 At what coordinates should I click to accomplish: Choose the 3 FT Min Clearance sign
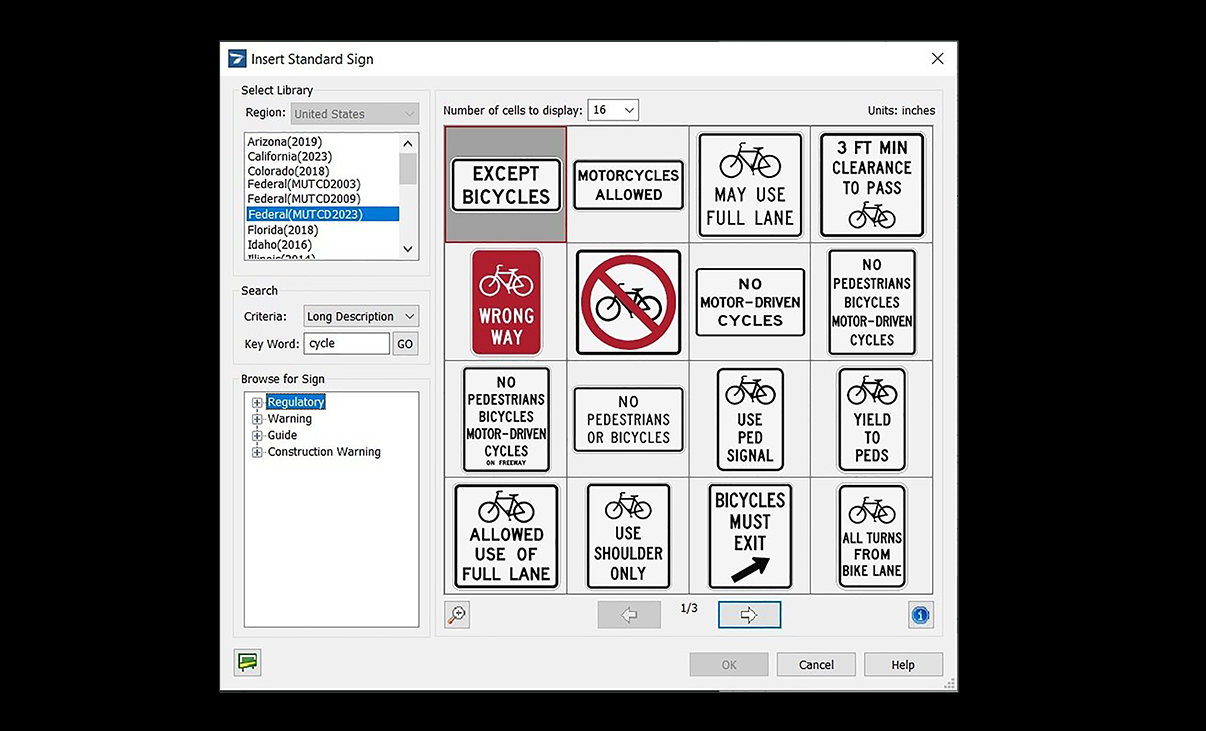871,186
